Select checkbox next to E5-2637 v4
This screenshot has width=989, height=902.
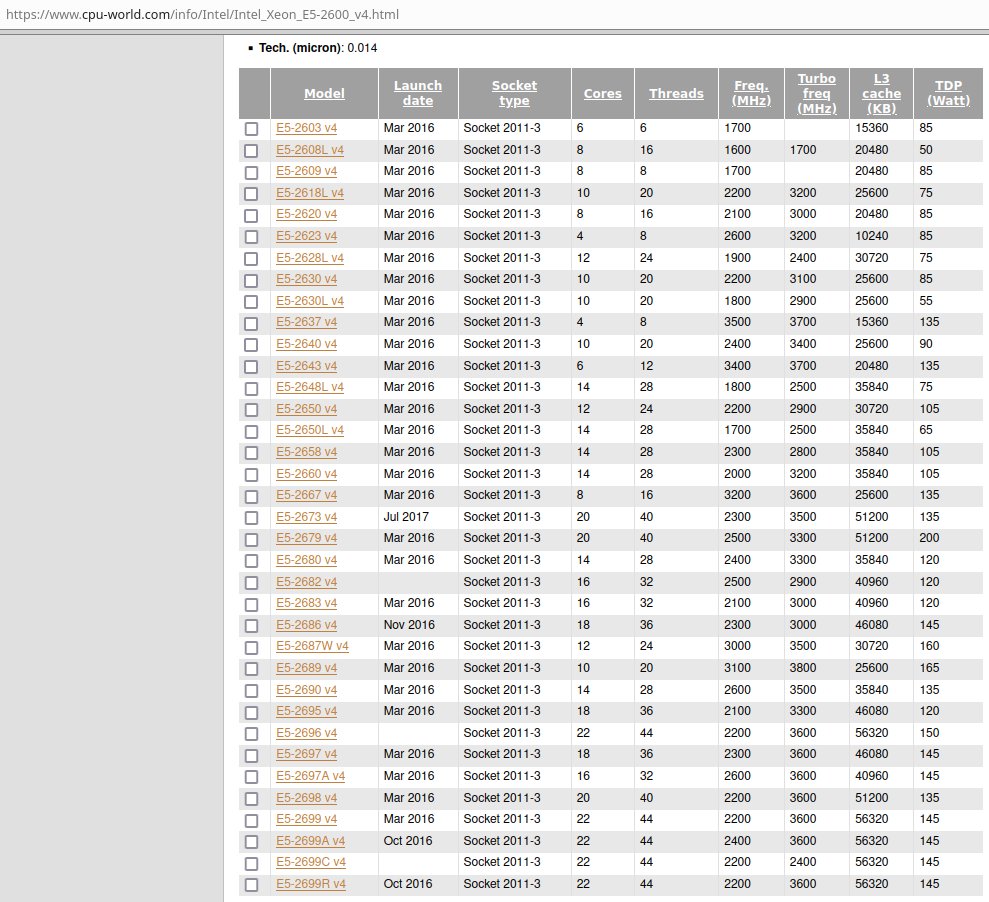(x=252, y=323)
